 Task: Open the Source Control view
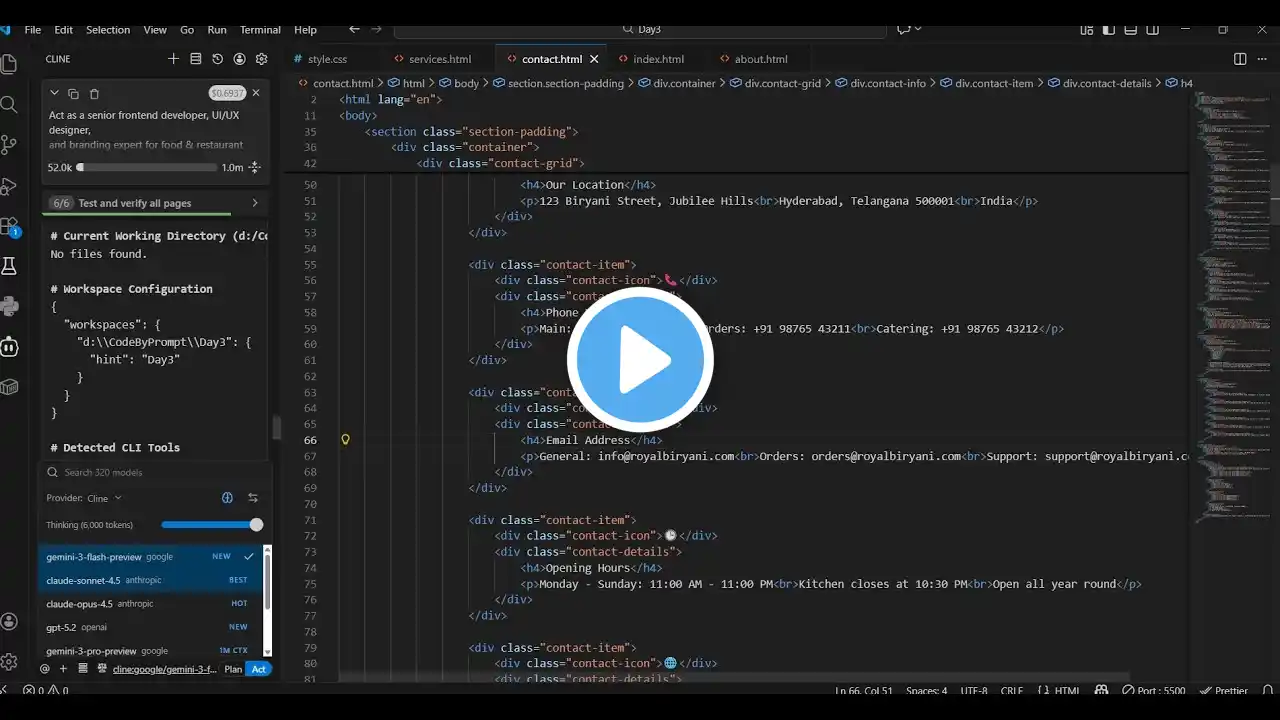[x=9, y=145]
